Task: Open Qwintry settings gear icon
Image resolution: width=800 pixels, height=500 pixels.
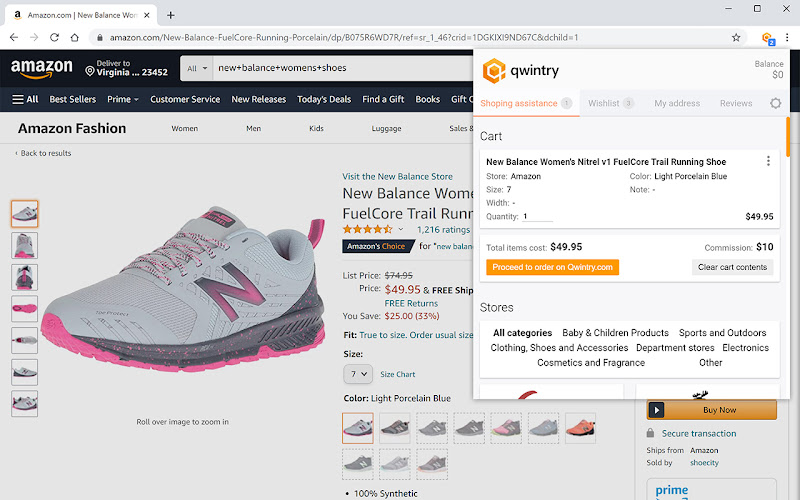Action: pyautogui.click(x=776, y=103)
